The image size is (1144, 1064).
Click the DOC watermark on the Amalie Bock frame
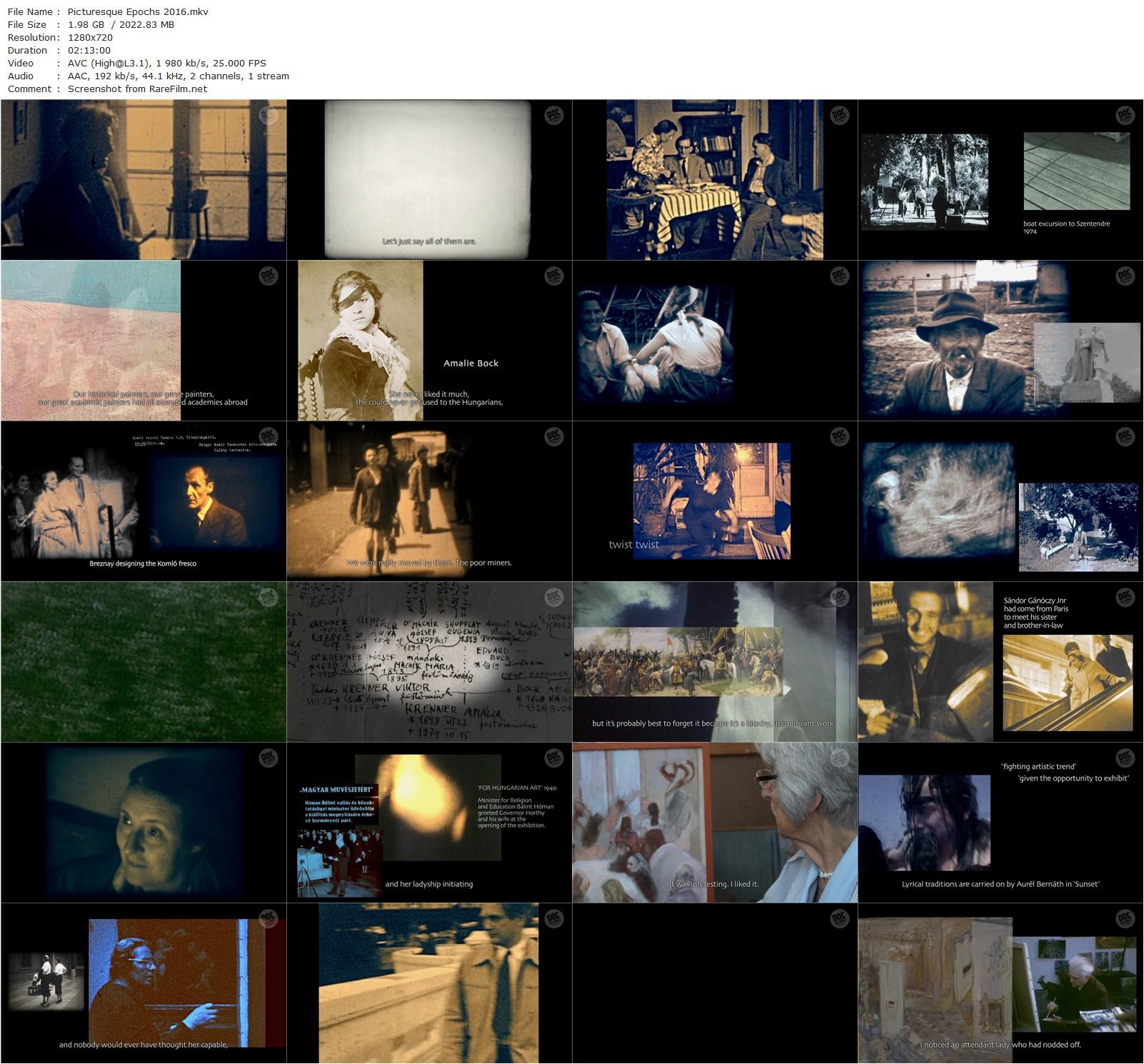[x=553, y=276]
